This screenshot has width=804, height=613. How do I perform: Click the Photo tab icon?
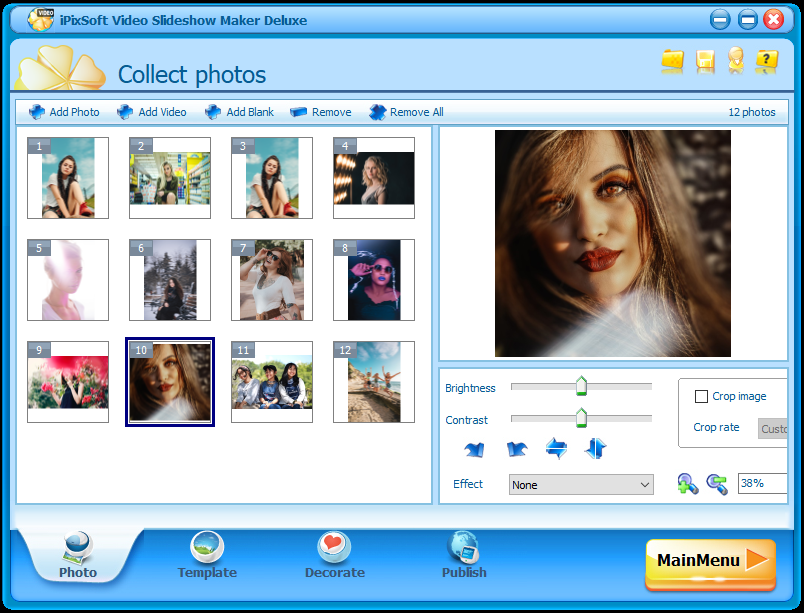point(77,546)
